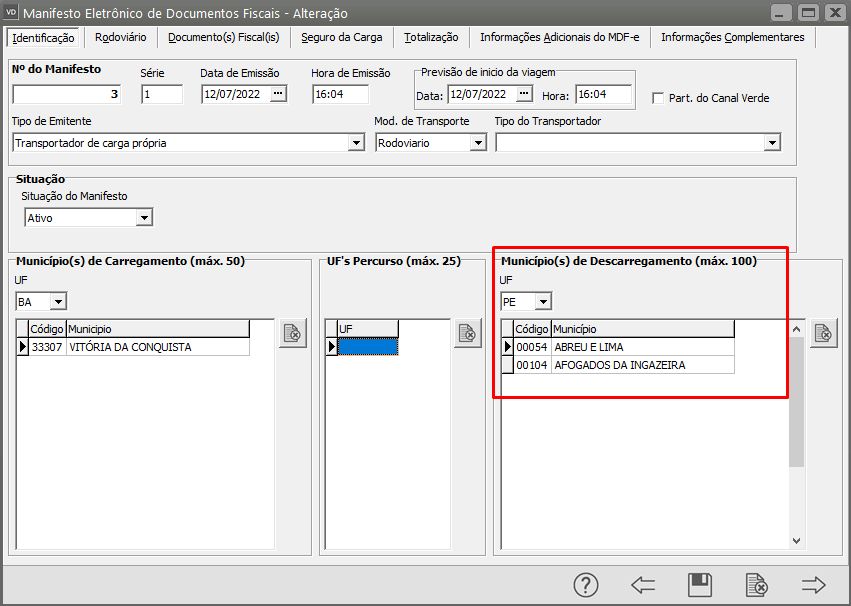
Task: Go to previous record with left arrow
Action: pyautogui.click(x=643, y=585)
